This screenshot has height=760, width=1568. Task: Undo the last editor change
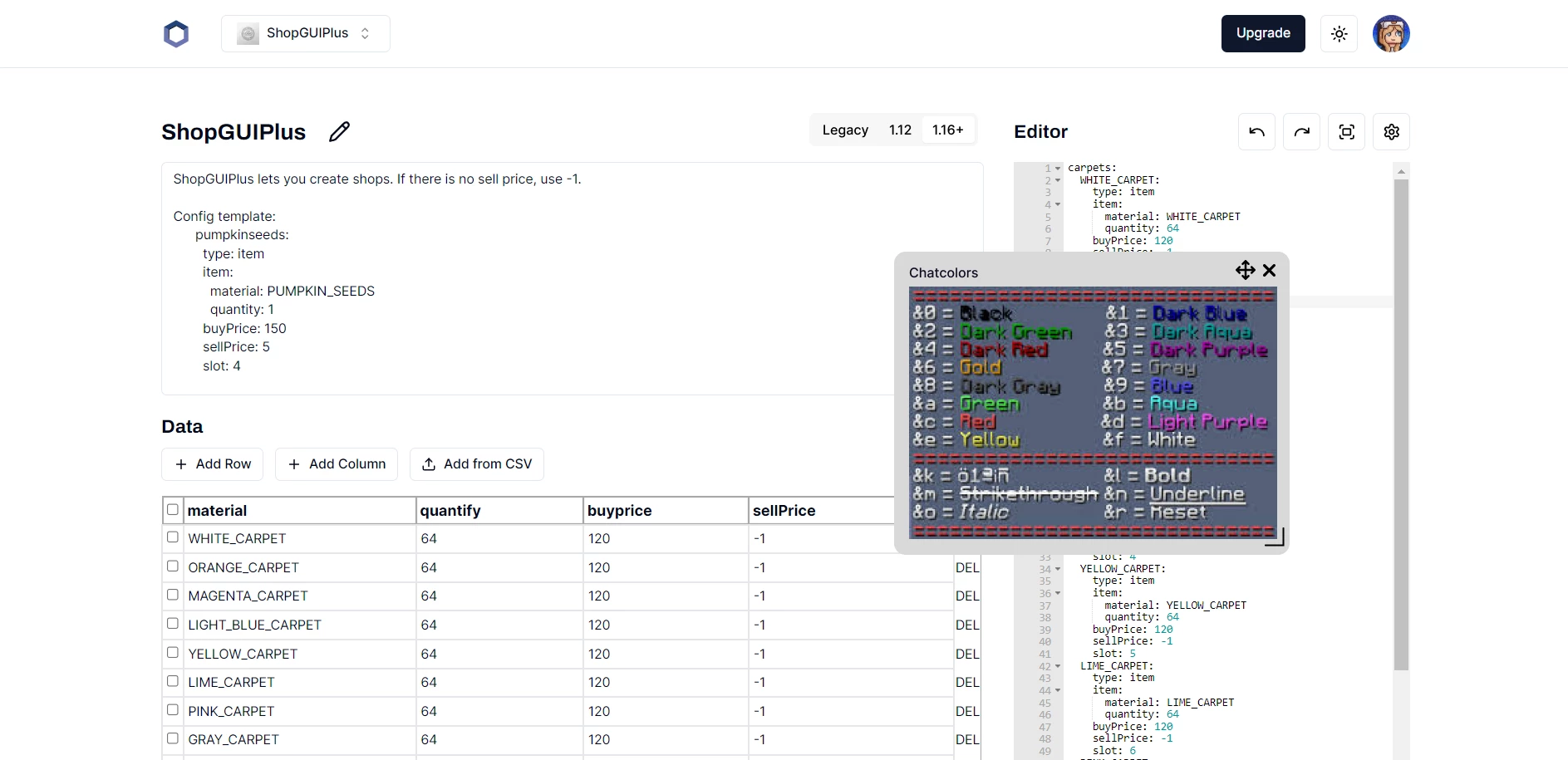(1256, 131)
